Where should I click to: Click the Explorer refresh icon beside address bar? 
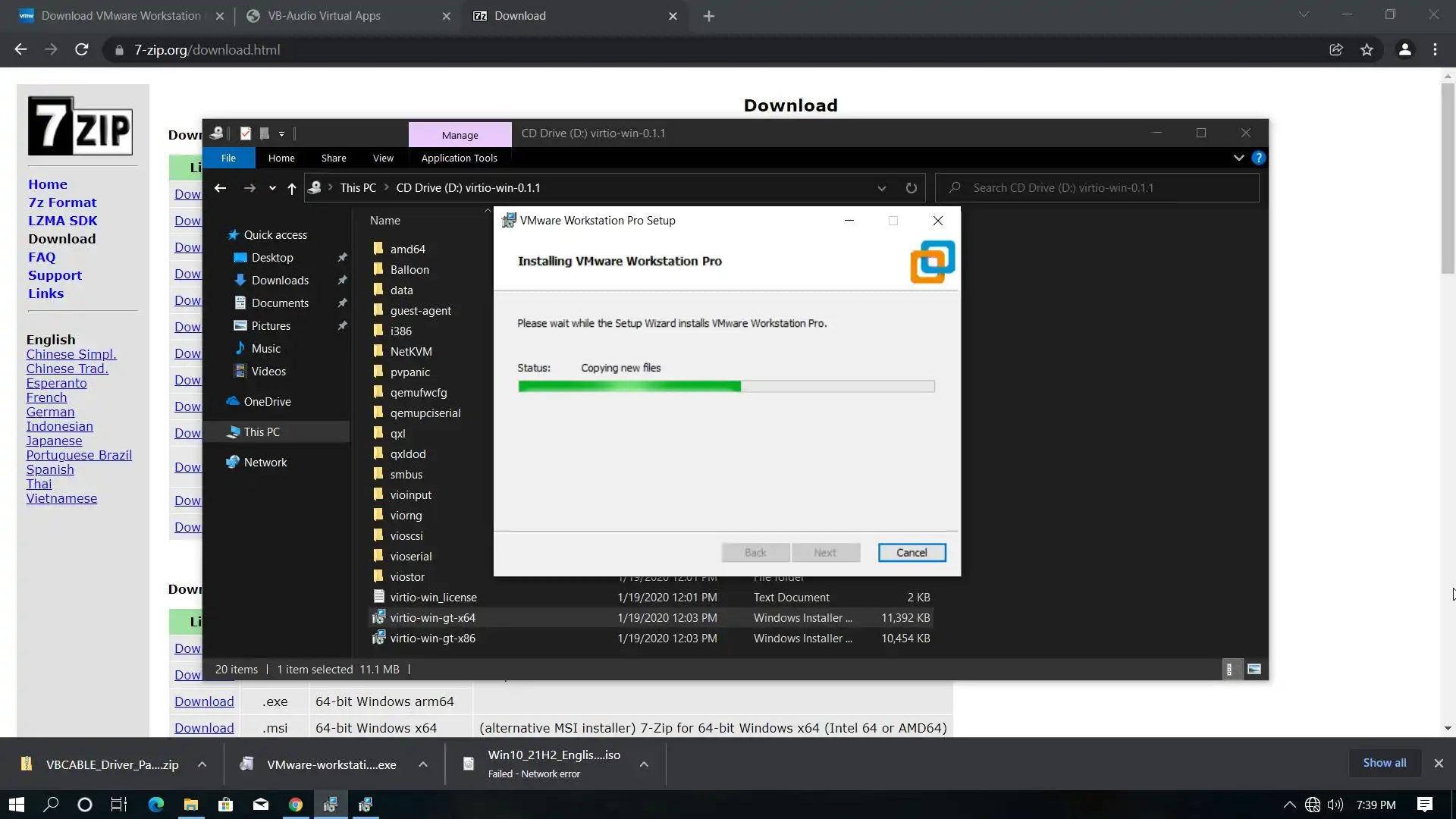pos(911,188)
